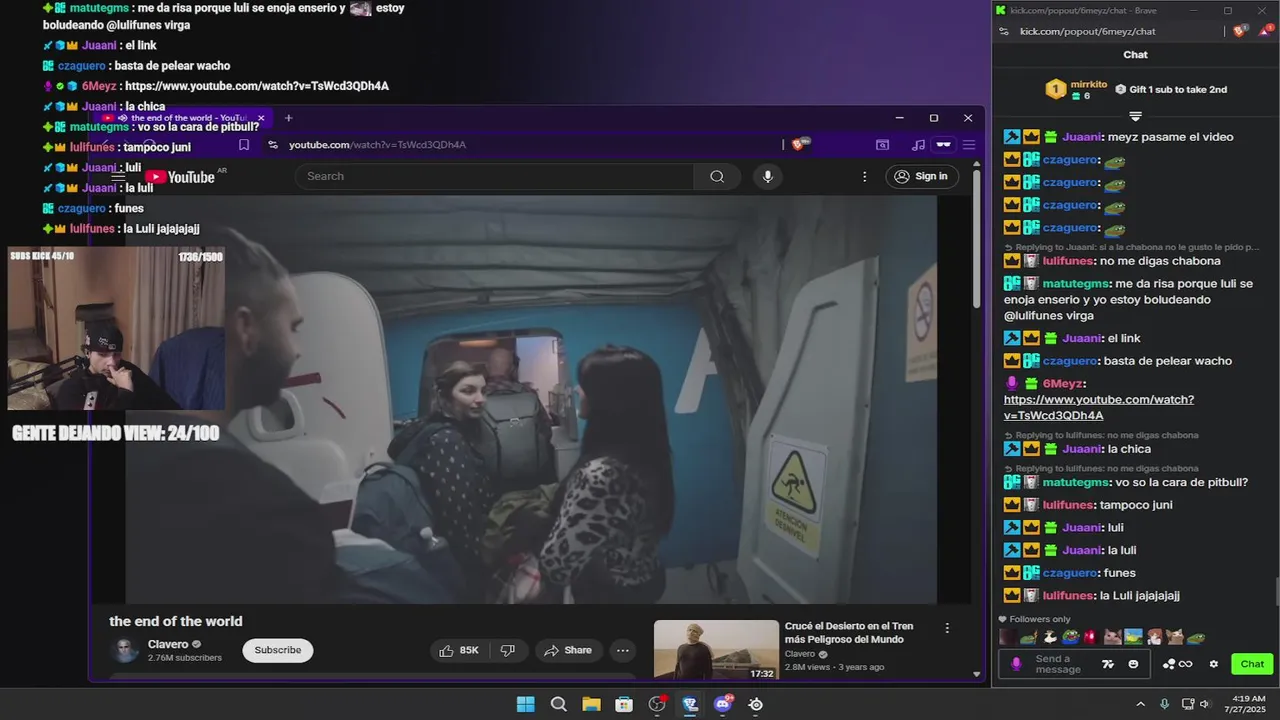Click the kick.com/popout/6meyz/chat address
Image resolution: width=1280 pixels, height=720 pixels.
(x=1087, y=31)
